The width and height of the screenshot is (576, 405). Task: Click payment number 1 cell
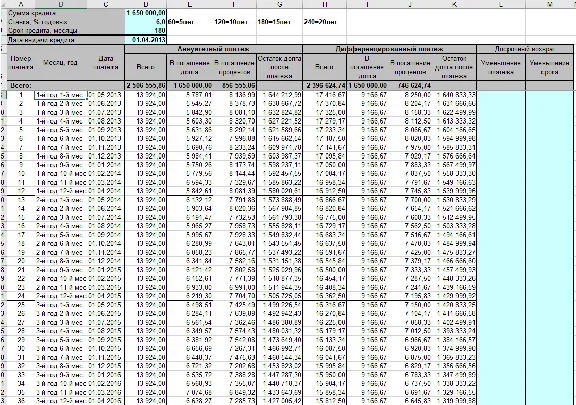pyautogui.click(x=21, y=95)
